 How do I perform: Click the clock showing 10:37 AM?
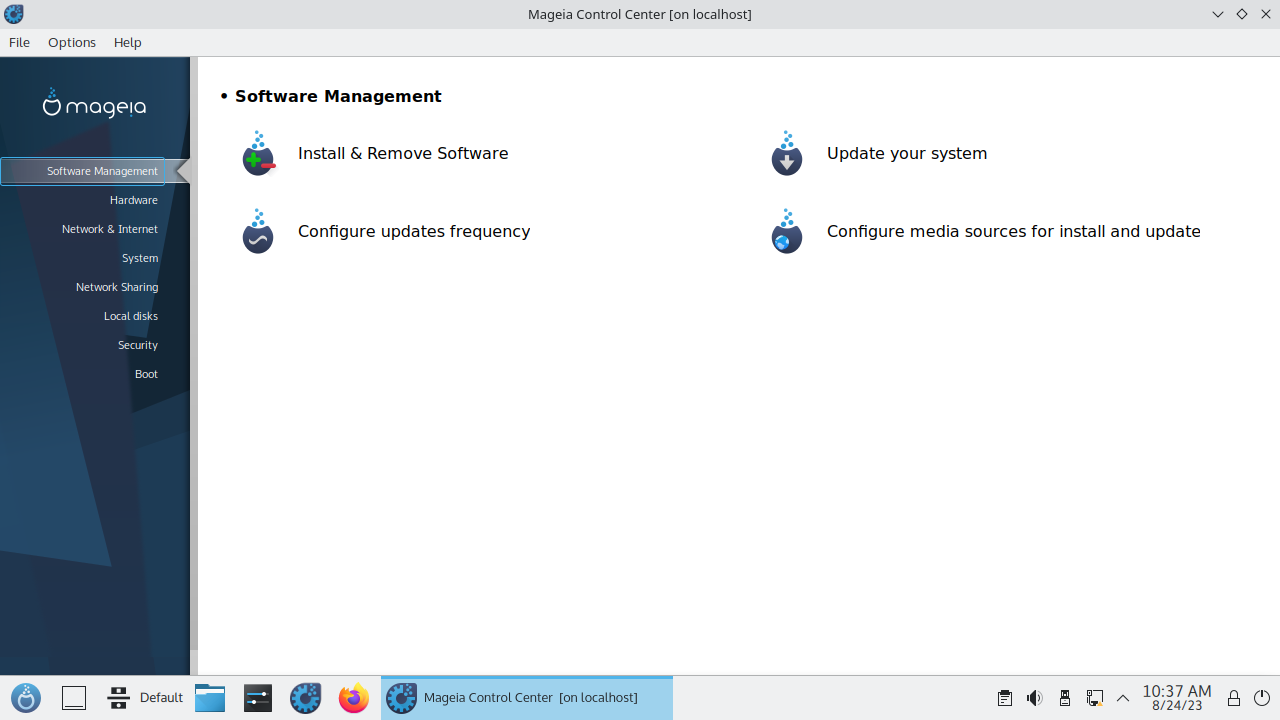click(x=1177, y=698)
